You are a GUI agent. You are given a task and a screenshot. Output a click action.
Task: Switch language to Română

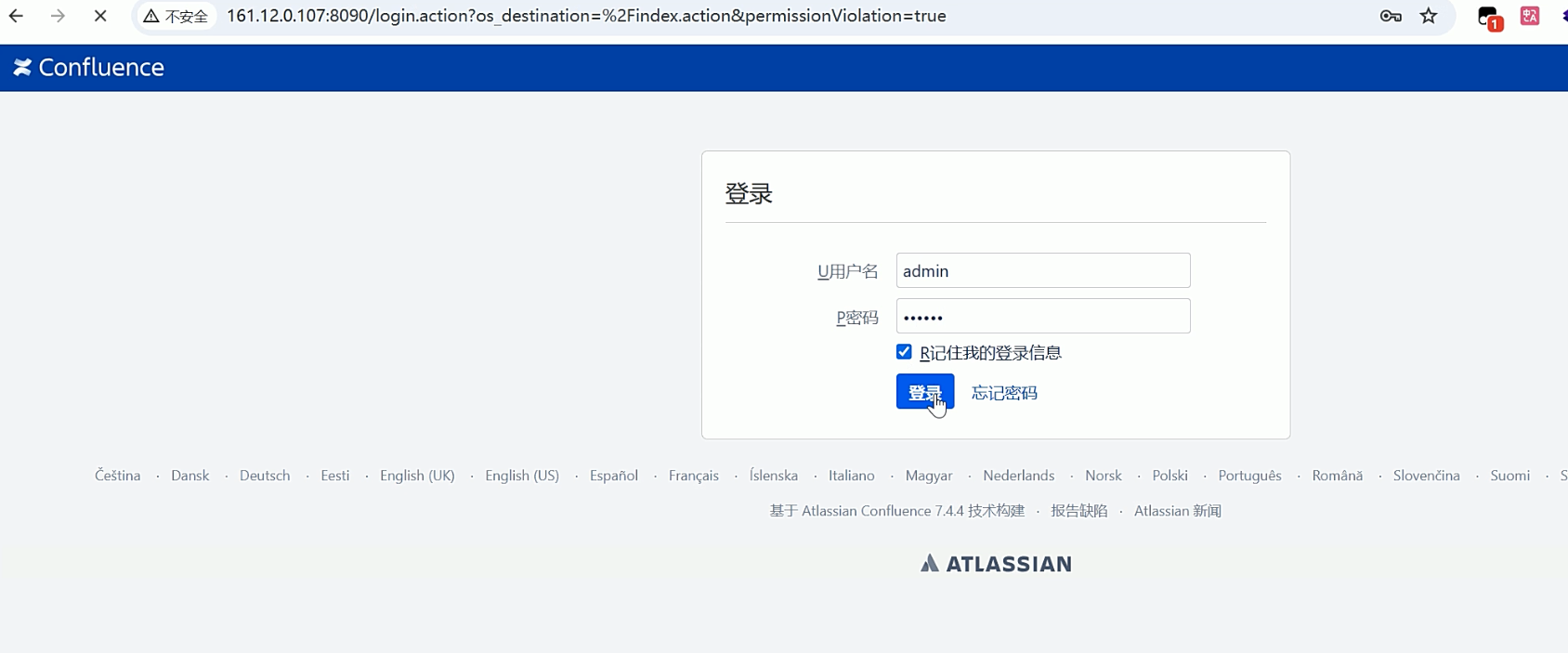point(1338,475)
